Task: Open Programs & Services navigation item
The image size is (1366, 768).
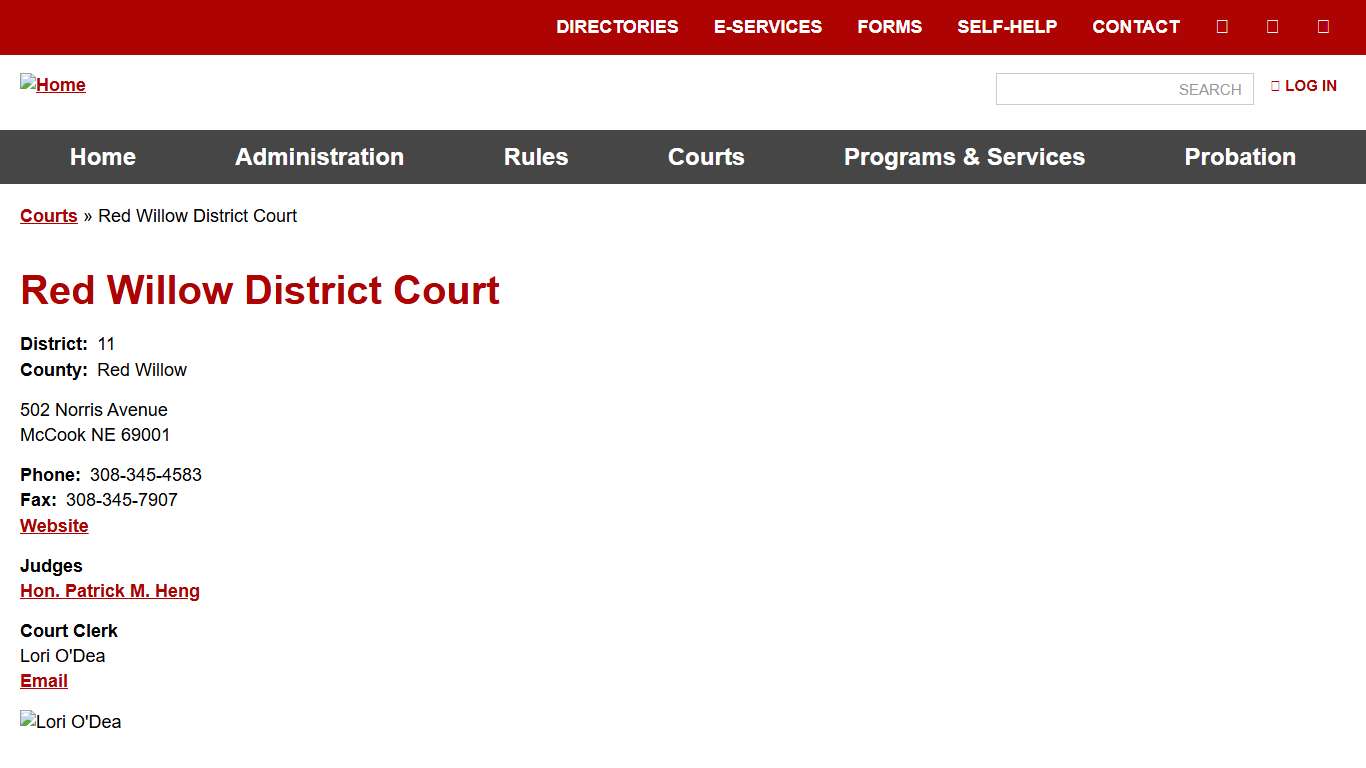Action: click(x=964, y=157)
